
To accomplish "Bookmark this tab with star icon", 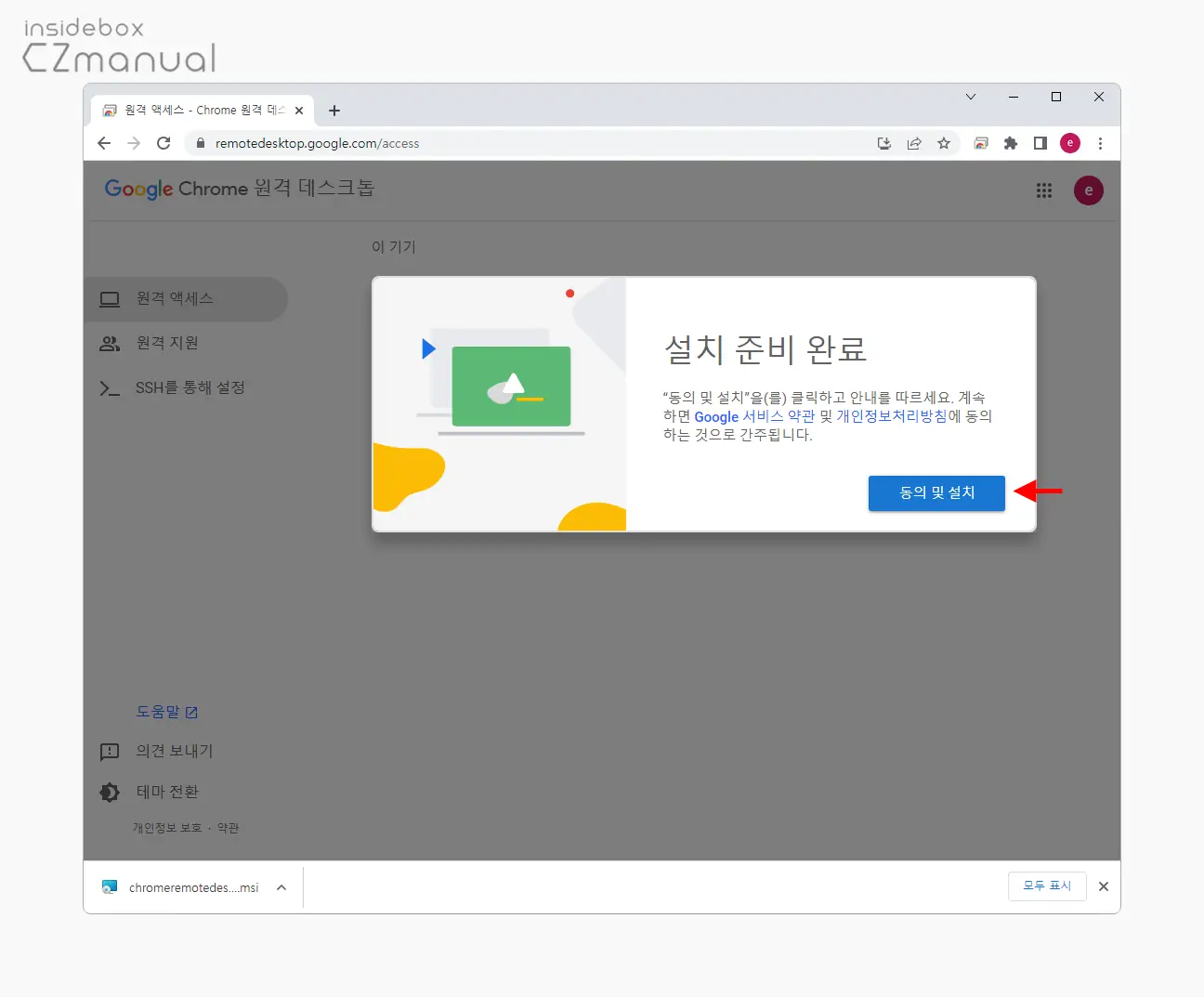I will 944,143.
